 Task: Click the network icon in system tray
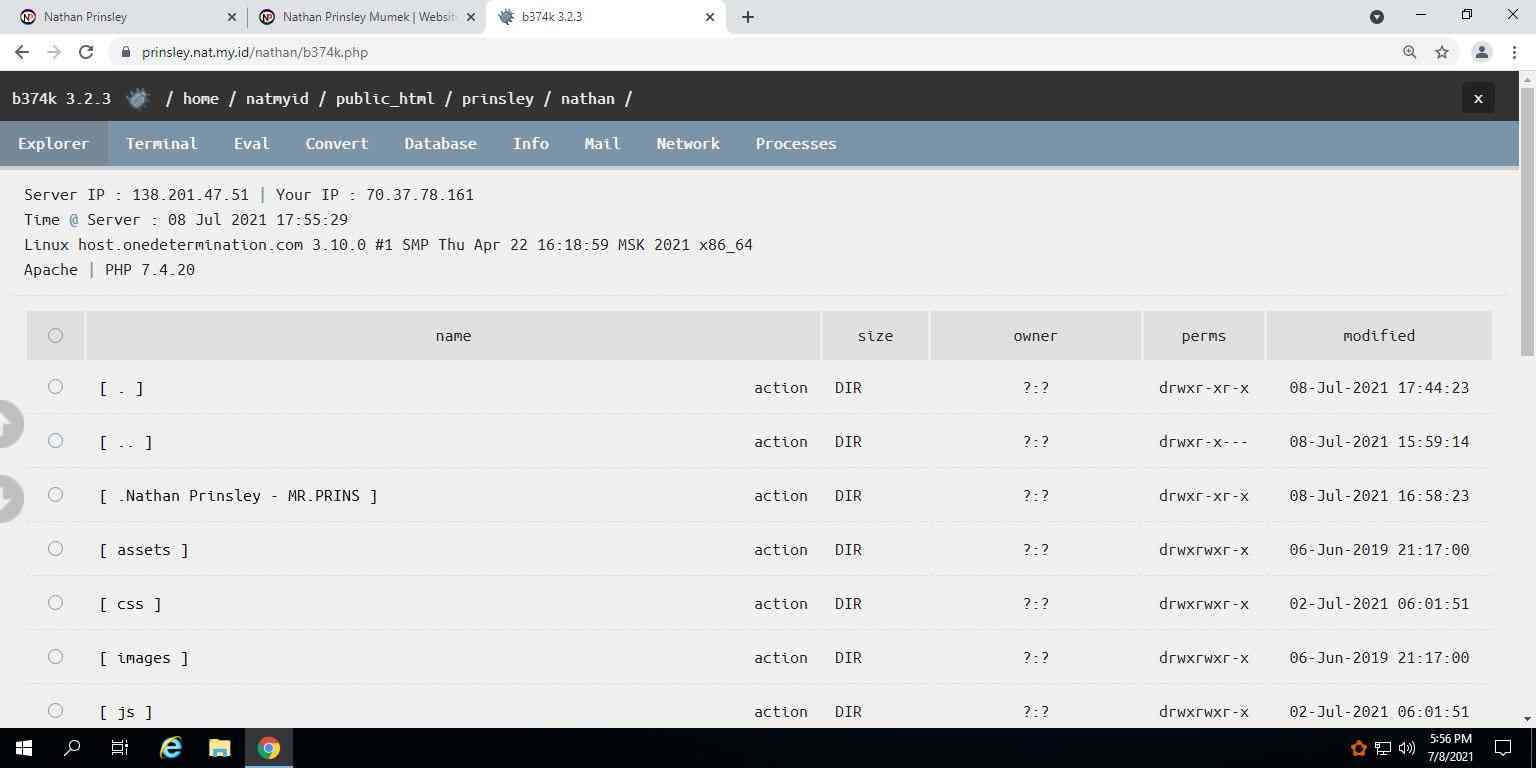tap(1383, 748)
